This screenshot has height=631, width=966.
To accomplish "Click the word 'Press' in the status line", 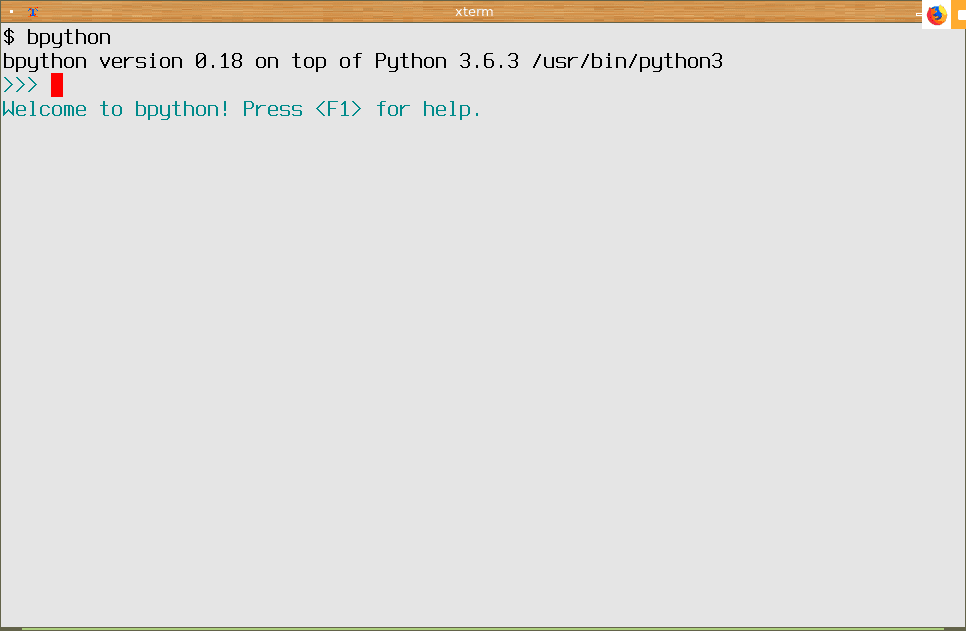I will pyautogui.click(x=272, y=109).
